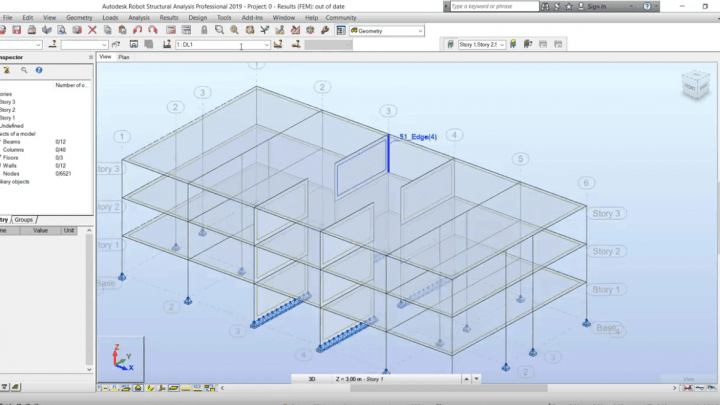
Task: Click the load case table icon left of DL1
Action: [x=167, y=44]
